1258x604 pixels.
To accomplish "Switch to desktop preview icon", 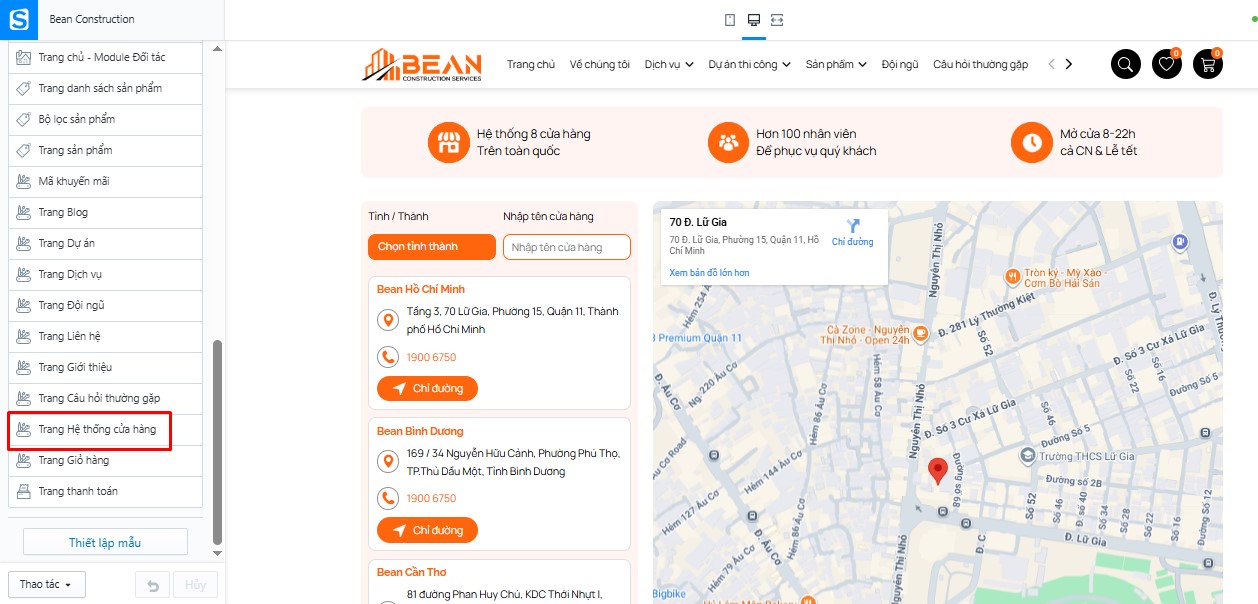I will coord(754,20).
